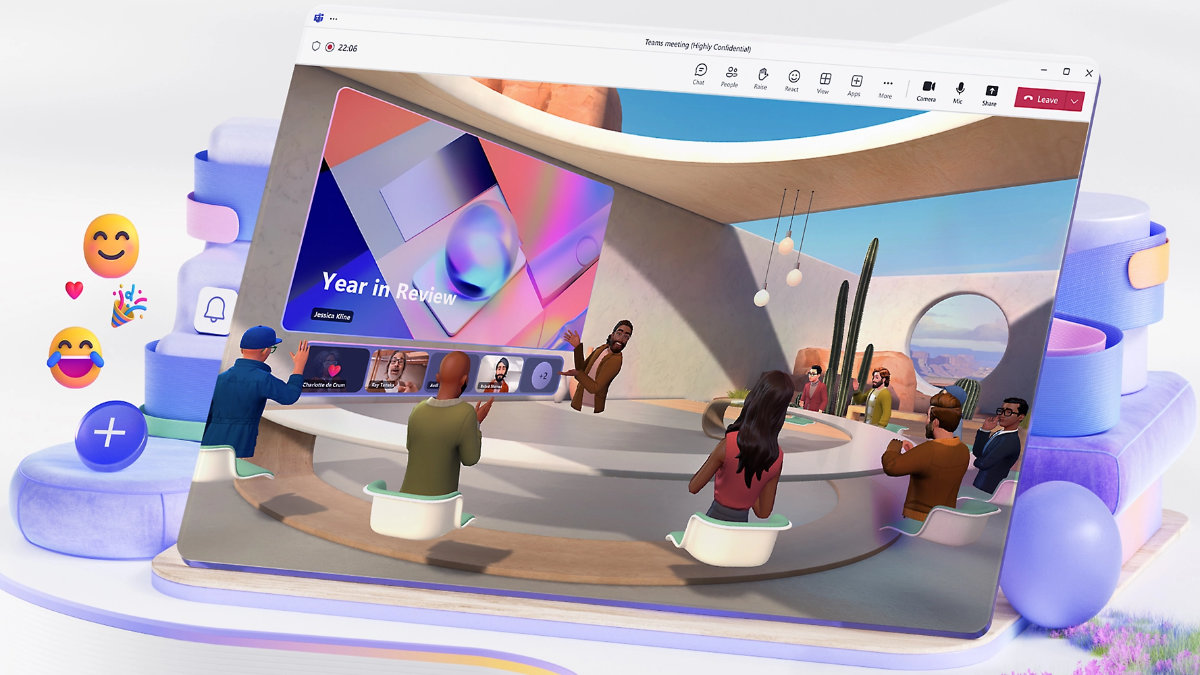This screenshot has height=675, width=1200.
Task: Maximize the Teams meeting window
Action: point(1066,71)
